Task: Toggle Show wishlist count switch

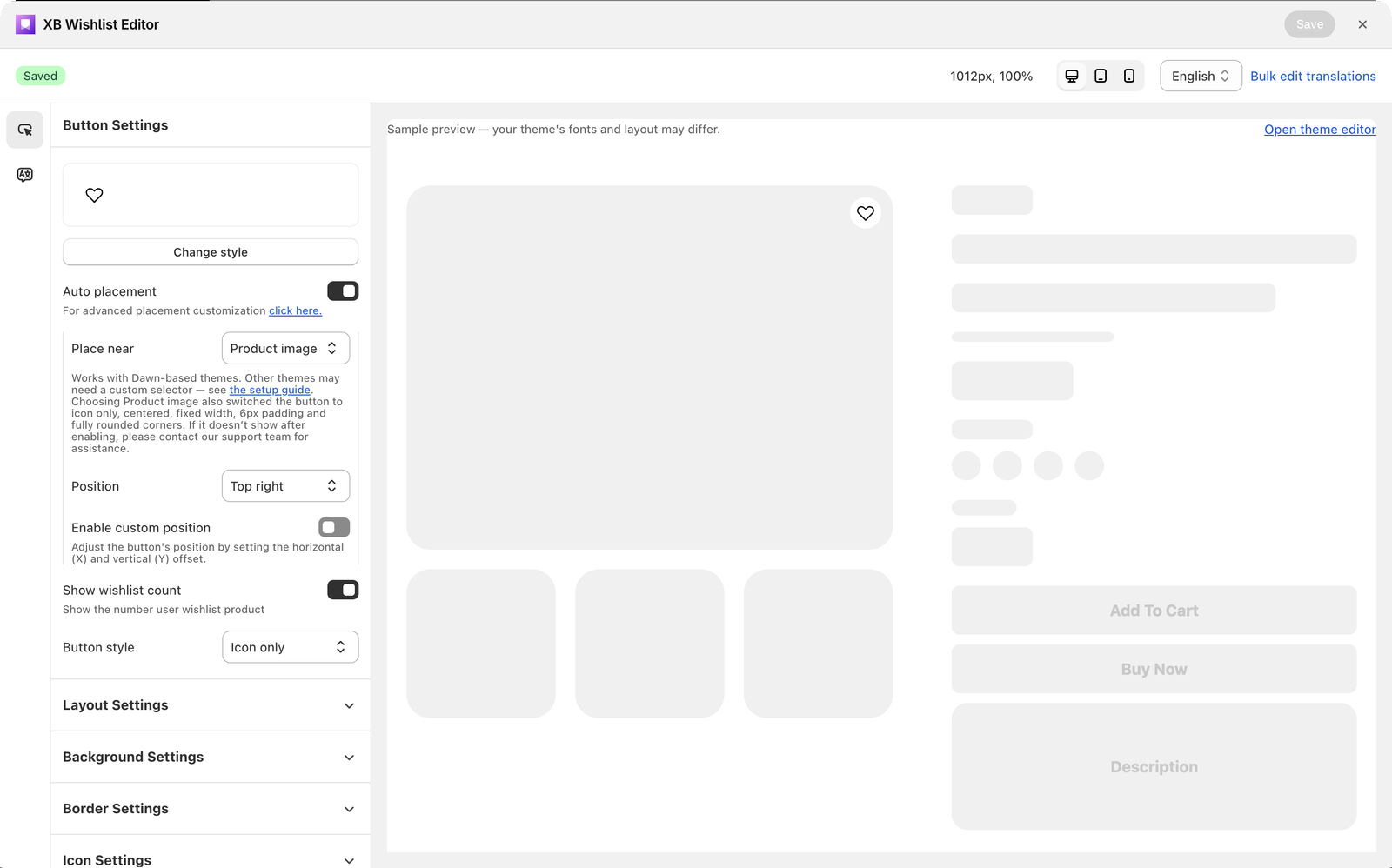Action: (343, 590)
